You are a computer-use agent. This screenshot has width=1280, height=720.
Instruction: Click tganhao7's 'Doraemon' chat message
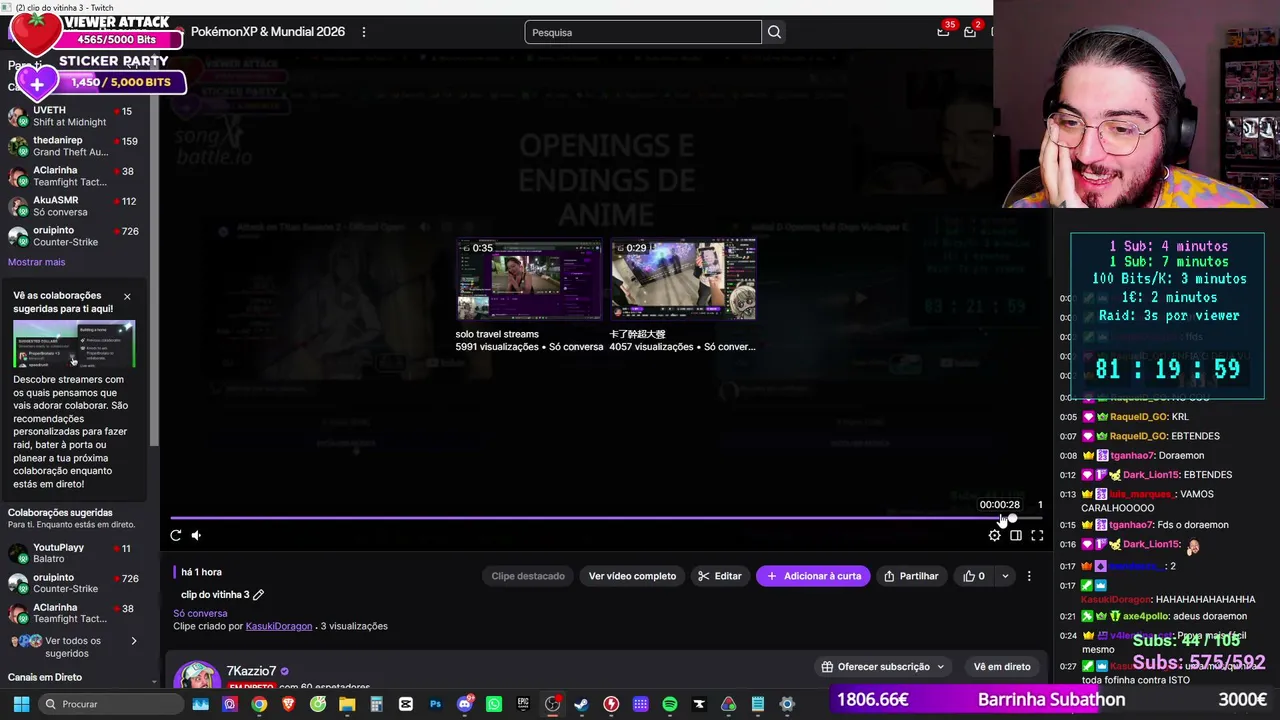(x=1131, y=456)
